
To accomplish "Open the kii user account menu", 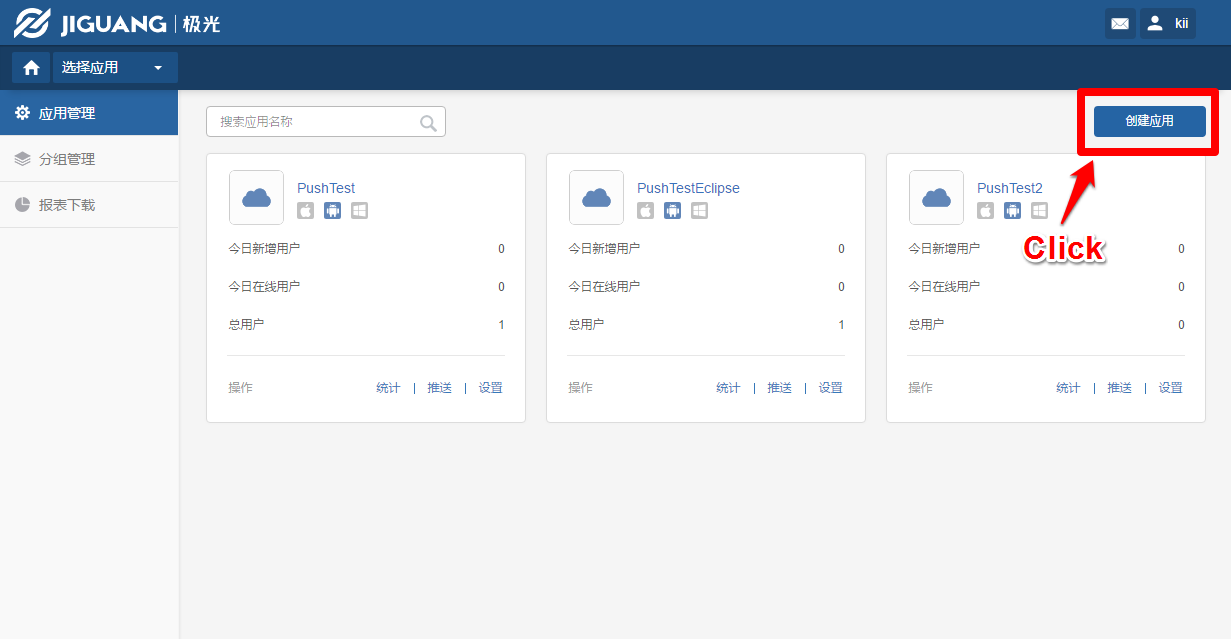I will coord(1168,23).
